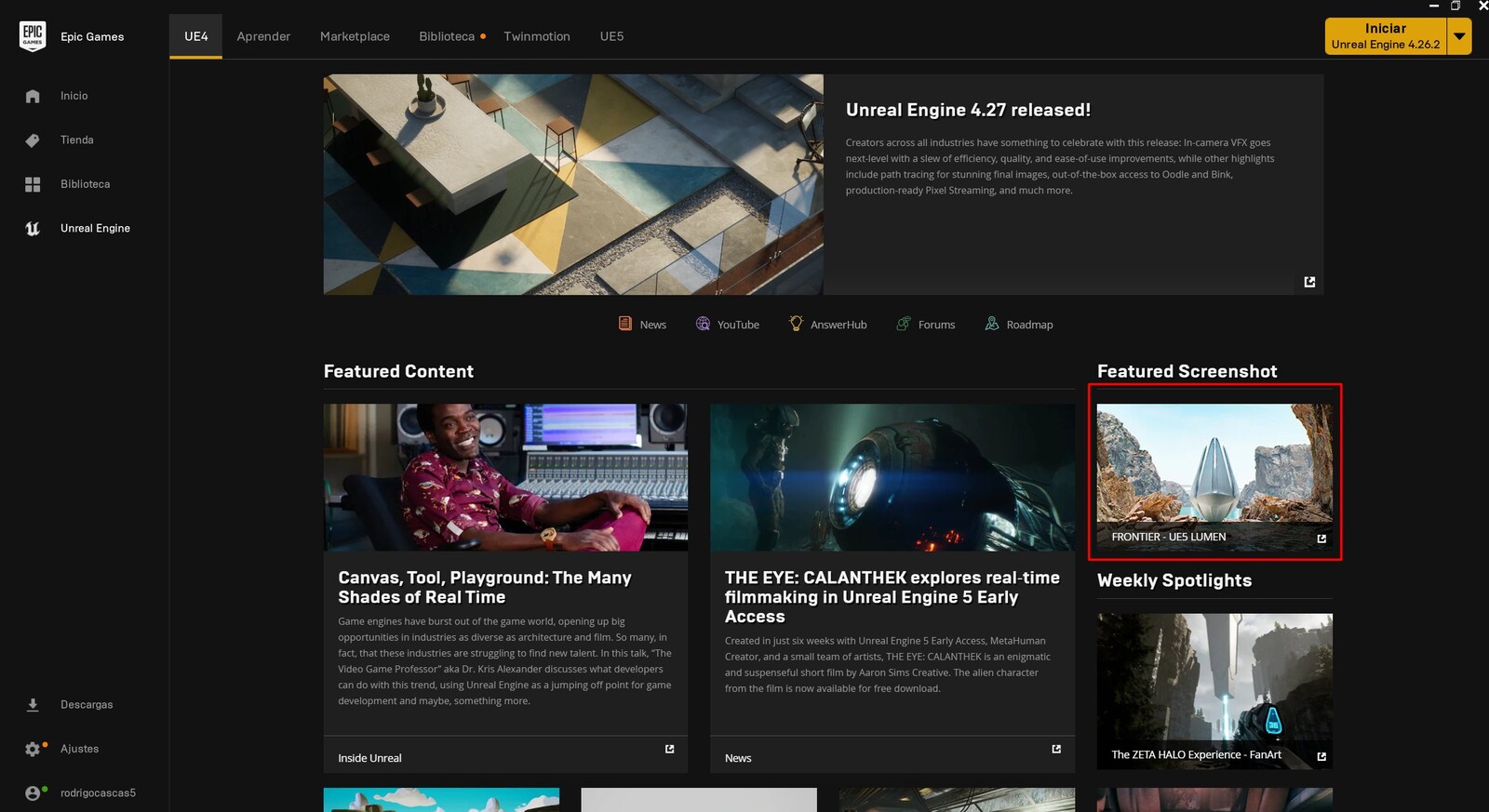Open the 4.27 release banner image
1489x812 pixels.
click(x=573, y=184)
